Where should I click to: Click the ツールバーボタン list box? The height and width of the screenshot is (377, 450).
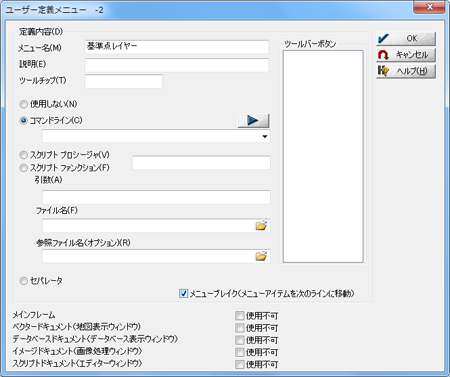(323, 156)
